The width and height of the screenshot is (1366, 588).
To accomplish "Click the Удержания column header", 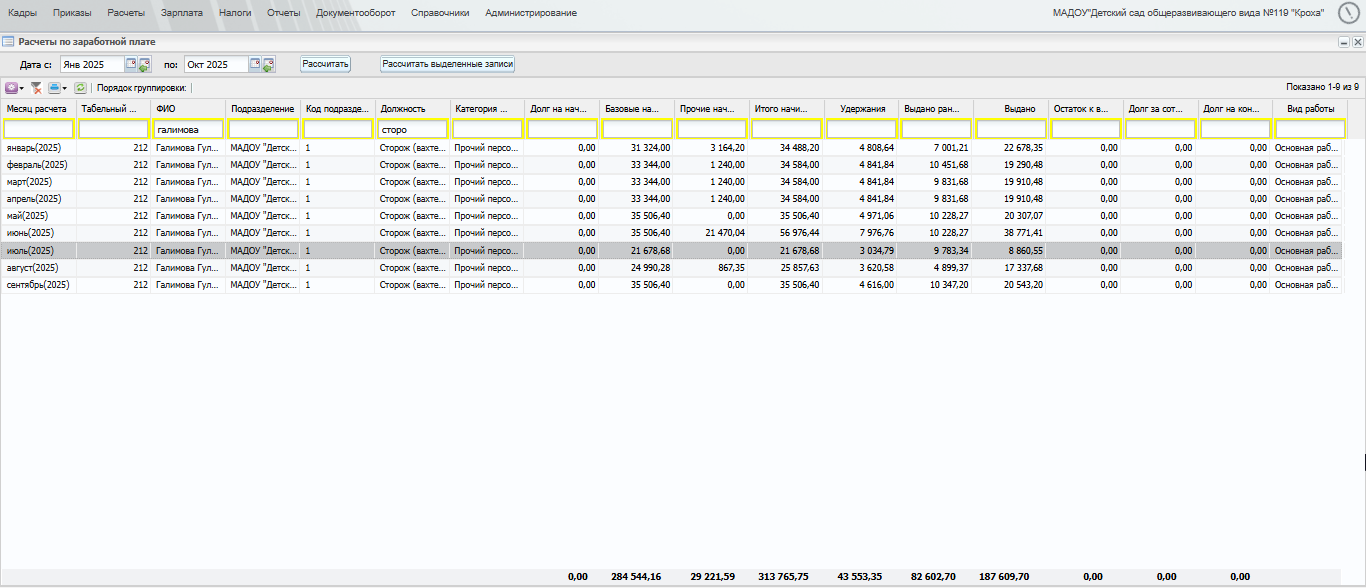I will click(x=862, y=108).
